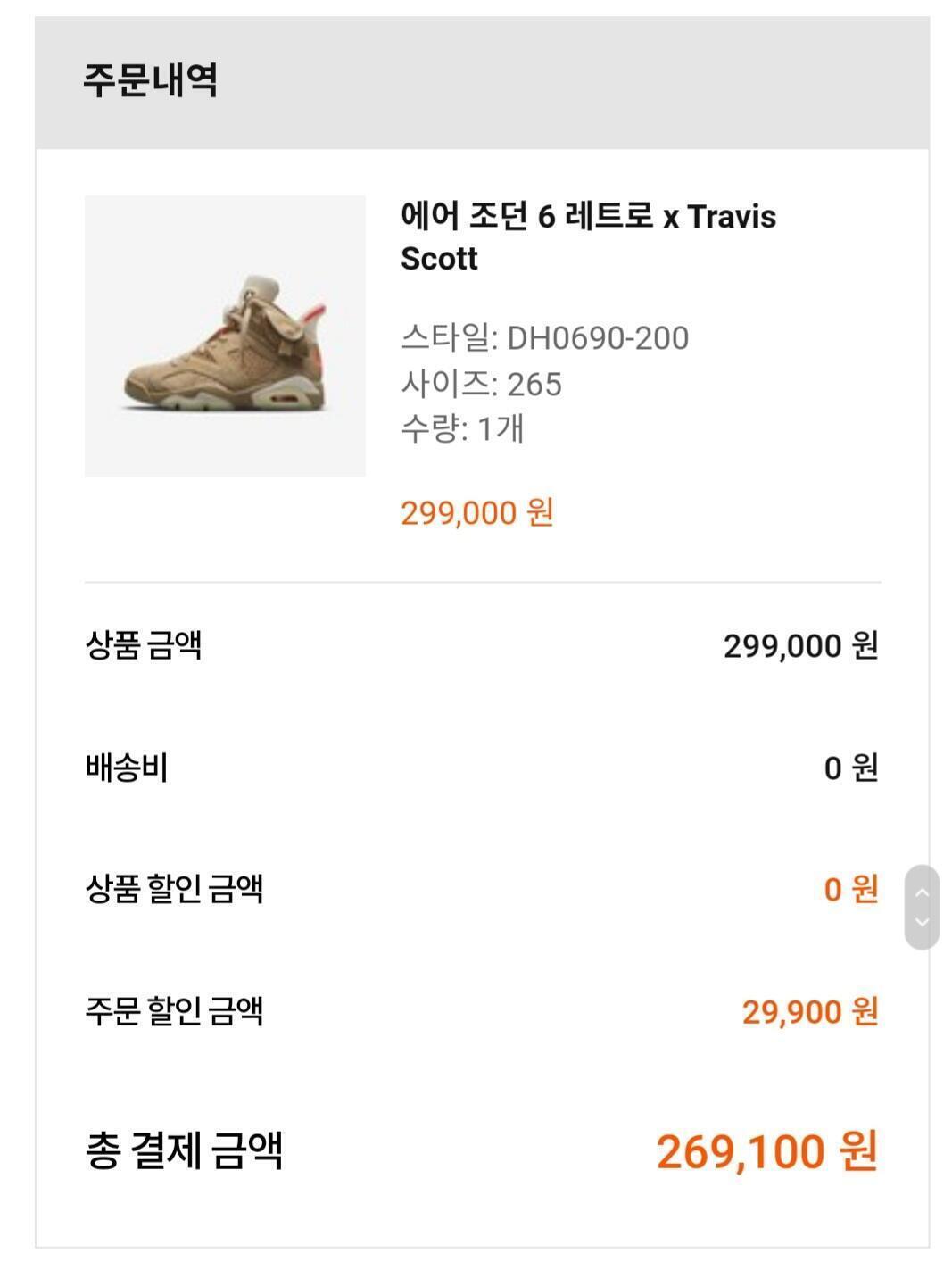Open the 에어 조던 6 레트로 x Travis Scott product name
This screenshot has height=1270, width=952.
(588, 237)
